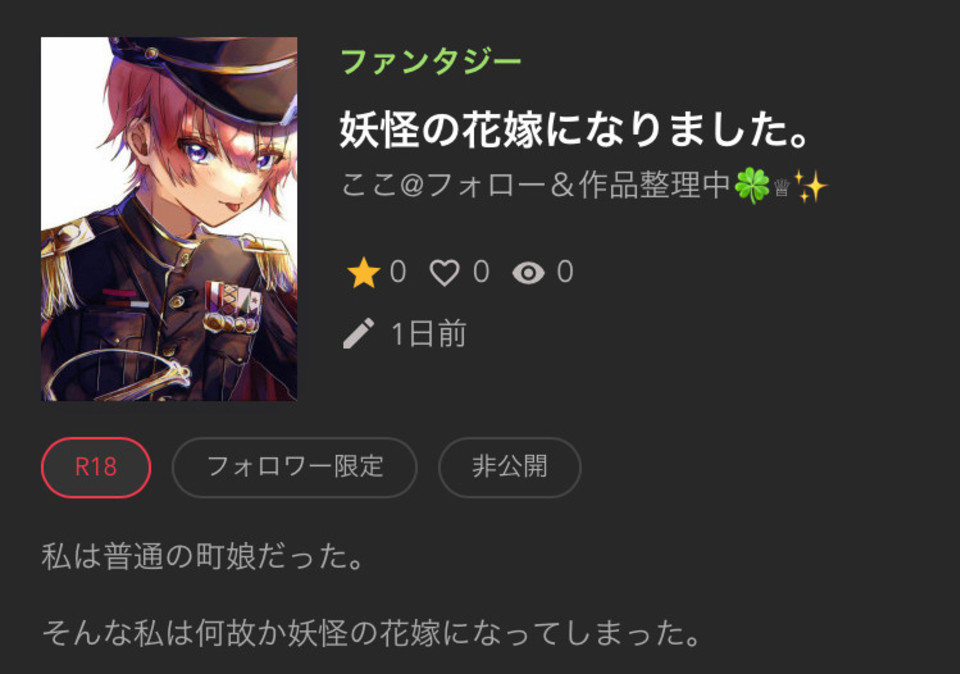
Task: Select the 非公開 tag
Action: coord(509,467)
